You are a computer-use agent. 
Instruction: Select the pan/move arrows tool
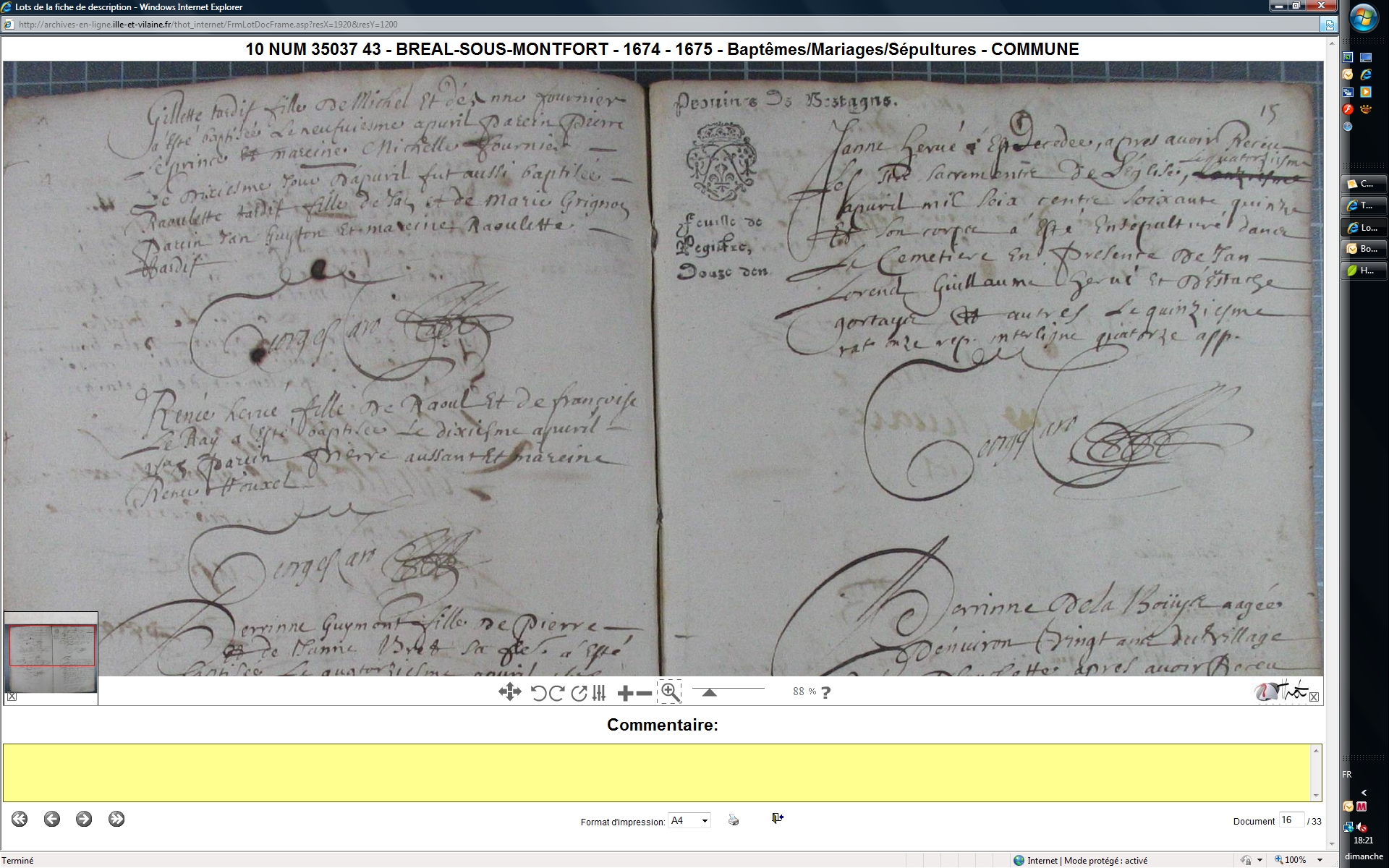click(509, 692)
